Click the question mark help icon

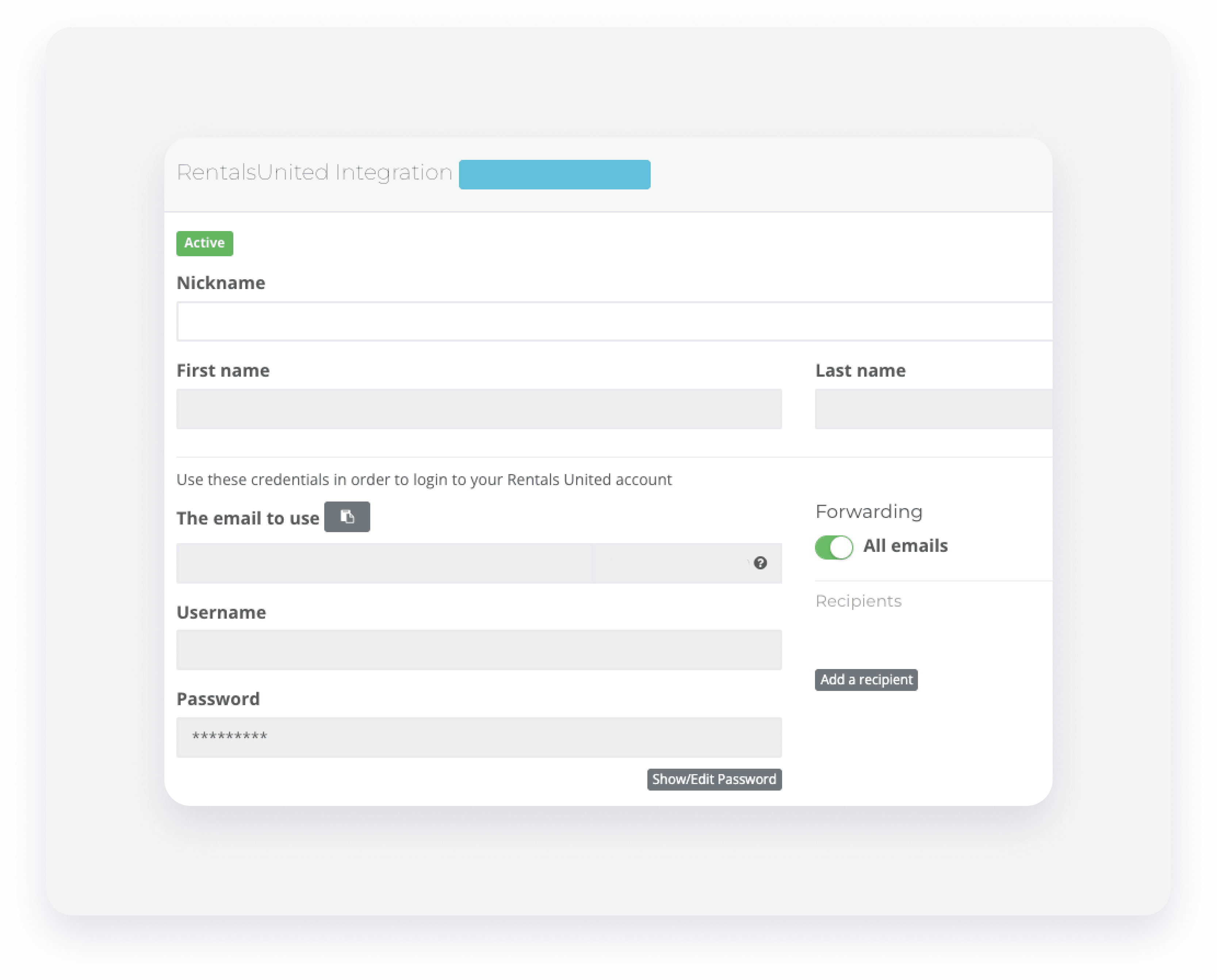click(x=760, y=563)
